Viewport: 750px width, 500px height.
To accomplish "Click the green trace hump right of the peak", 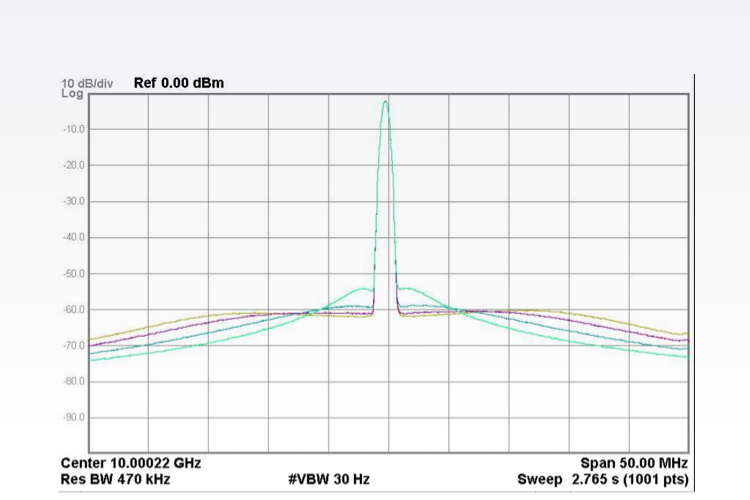I will point(412,289).
